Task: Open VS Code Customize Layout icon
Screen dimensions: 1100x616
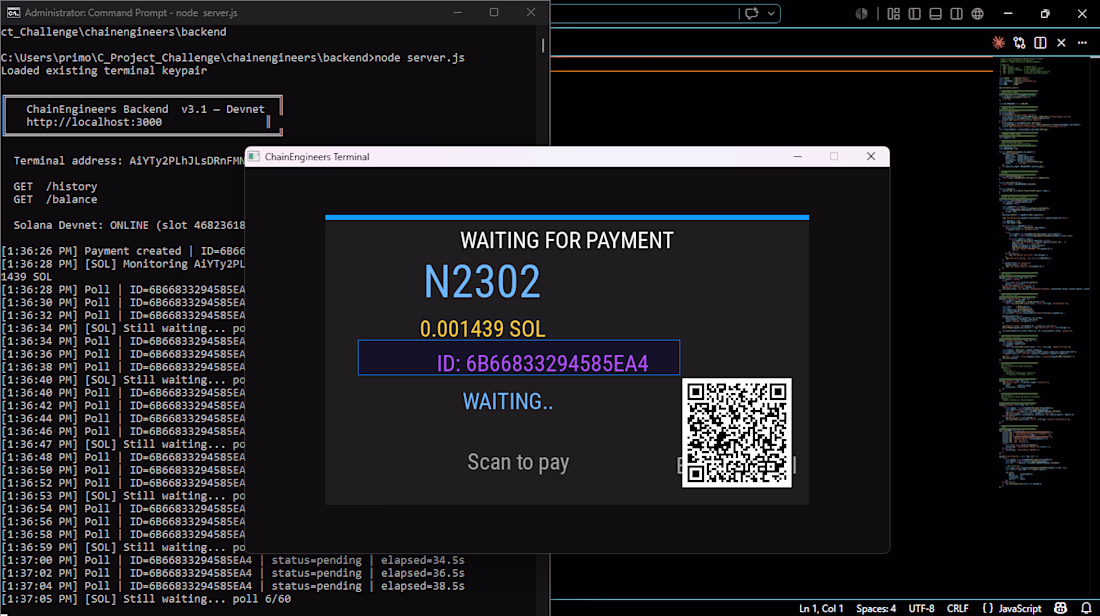Action: point(893,13)
